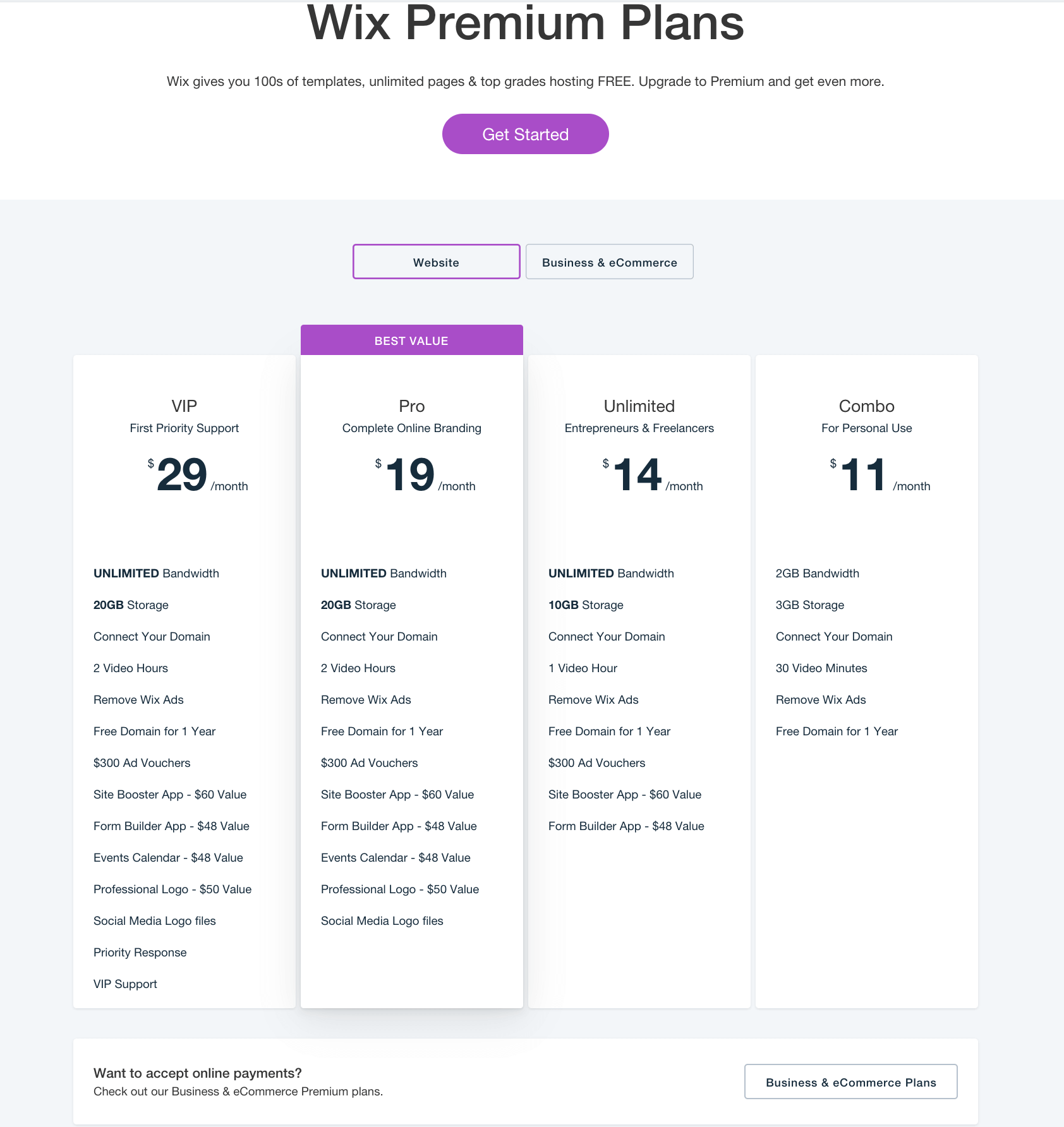This screenshot has width=1064, height=1127.
Task: Click 'Want to accept online payments?' heading
Action: click(x=198, y=1073)
